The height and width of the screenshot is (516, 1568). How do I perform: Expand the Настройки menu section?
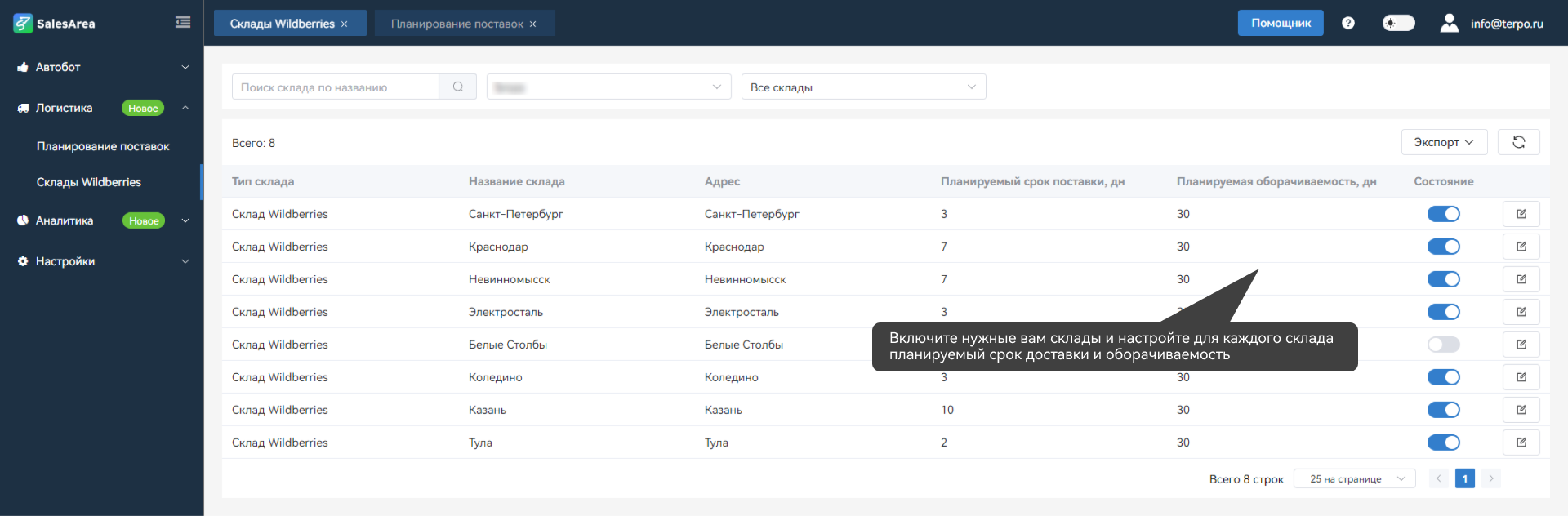(185, 261)
